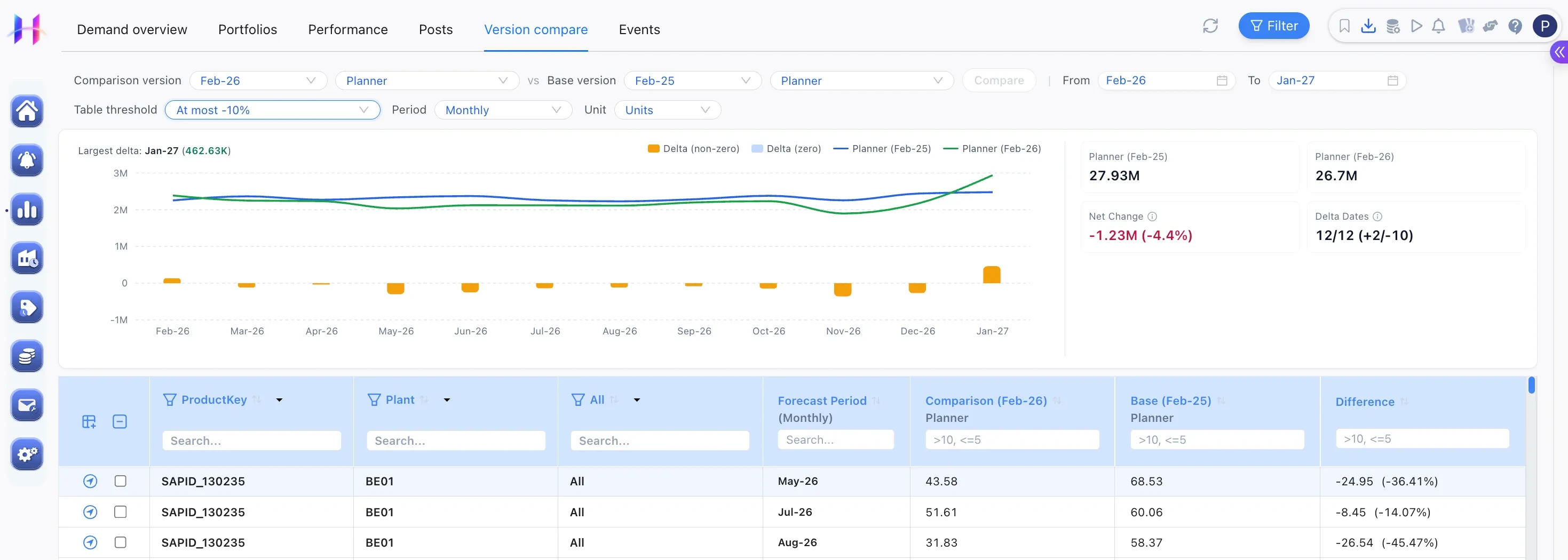Toggle the deselect-all minus box in the table header
Viewport: 1568px width, 560px height.
tap(120, 422)
